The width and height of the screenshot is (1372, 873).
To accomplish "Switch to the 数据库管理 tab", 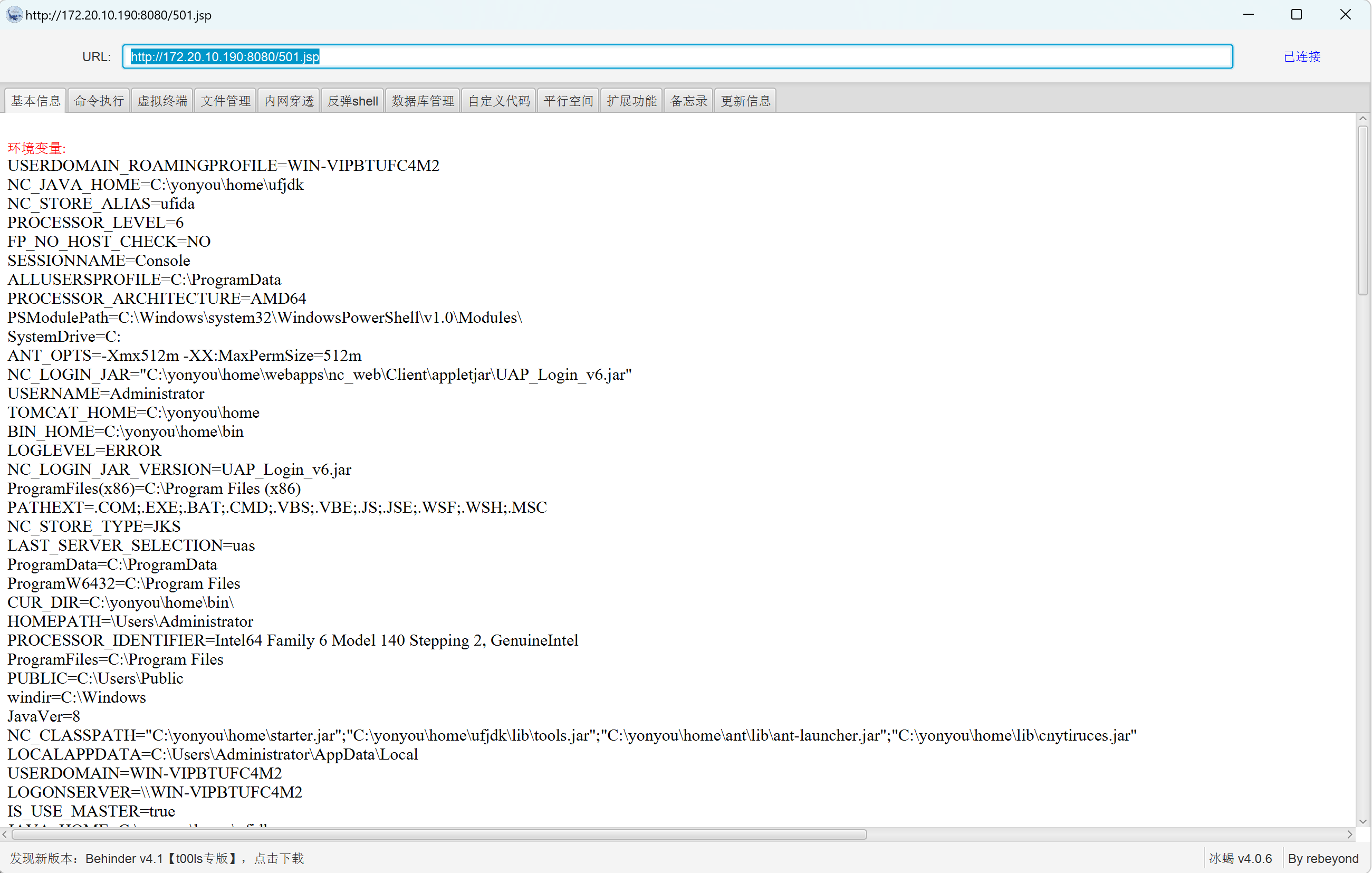I will click(423, 101).
